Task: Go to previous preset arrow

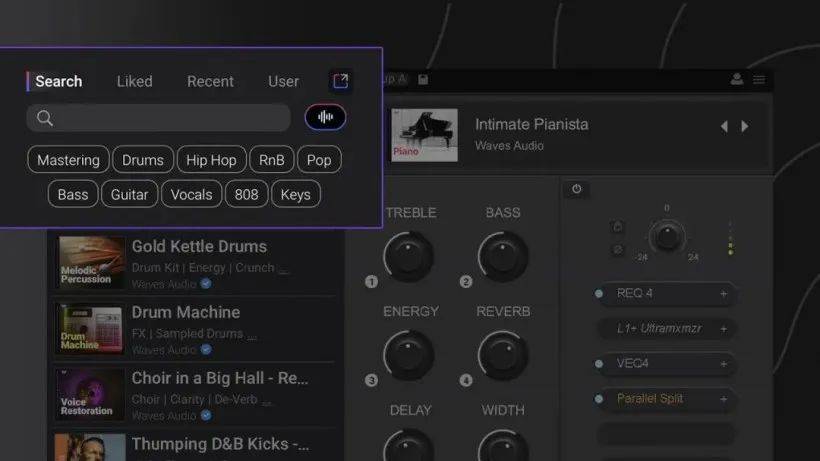Action: tap(724, 126)
